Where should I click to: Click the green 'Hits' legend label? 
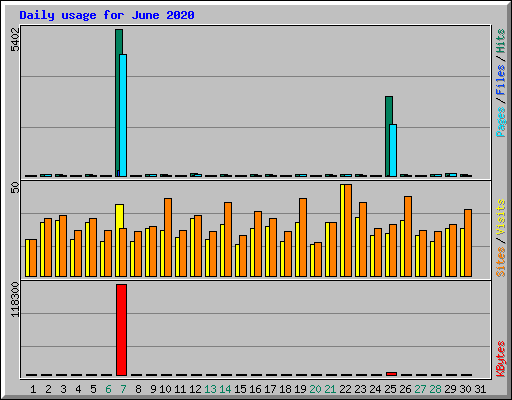tap(501, 41)
